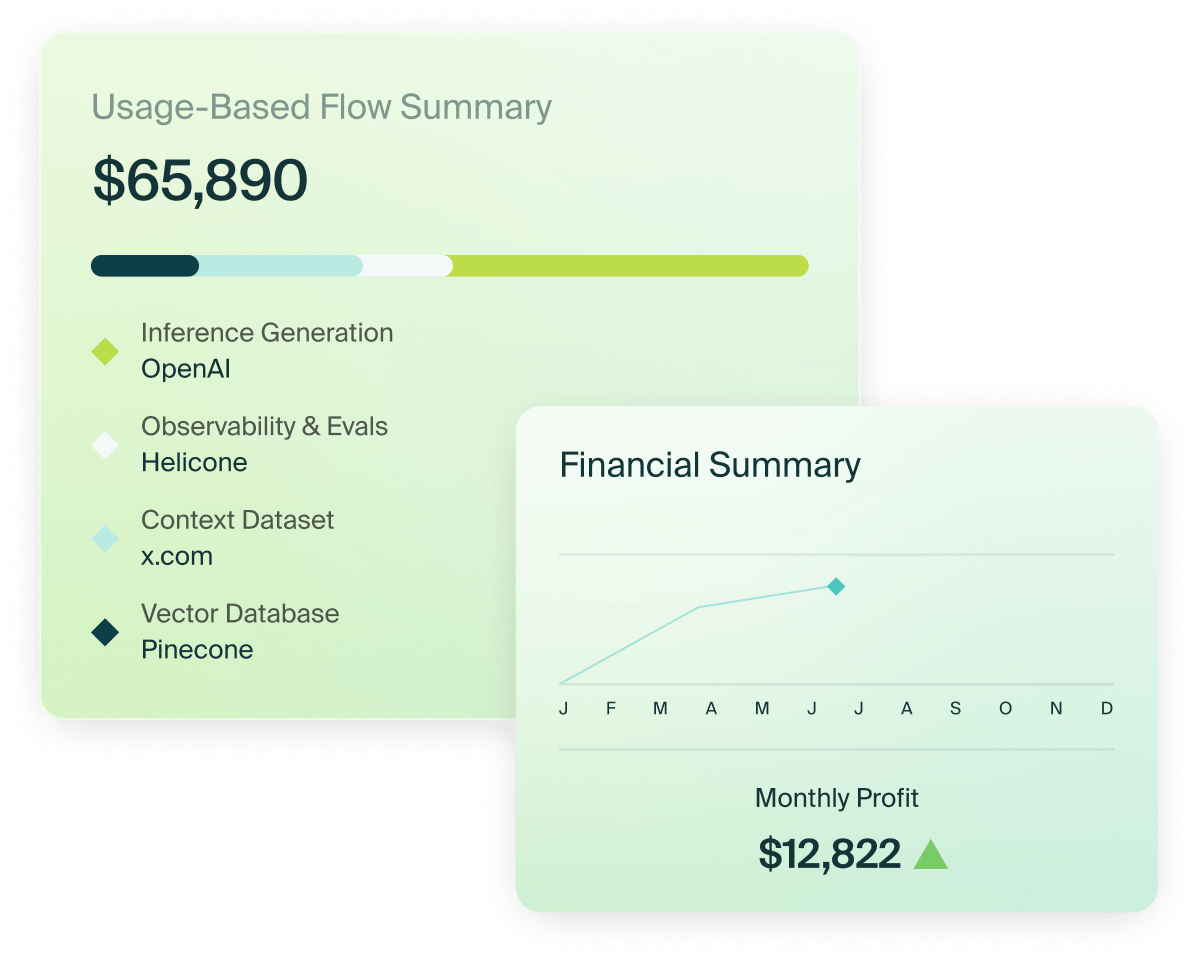Screen dimensions: 1197x960
Task: Click the Context Dataset label
Action: click(x=237, y=520)
